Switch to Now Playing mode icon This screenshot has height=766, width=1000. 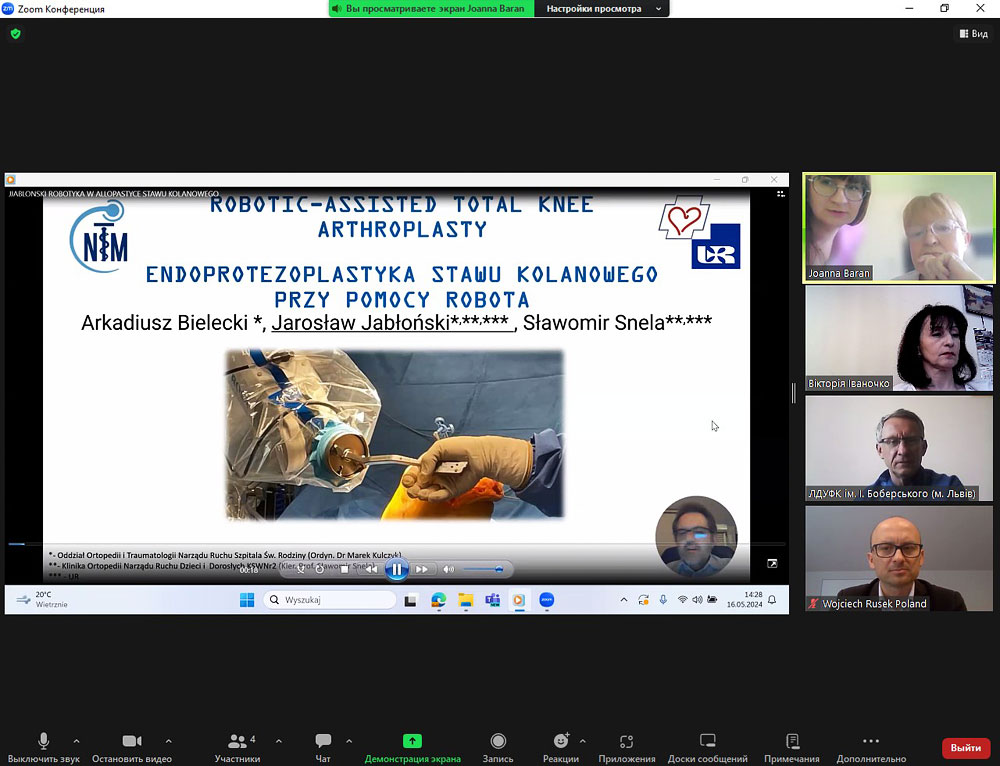[x=781, y=194]
